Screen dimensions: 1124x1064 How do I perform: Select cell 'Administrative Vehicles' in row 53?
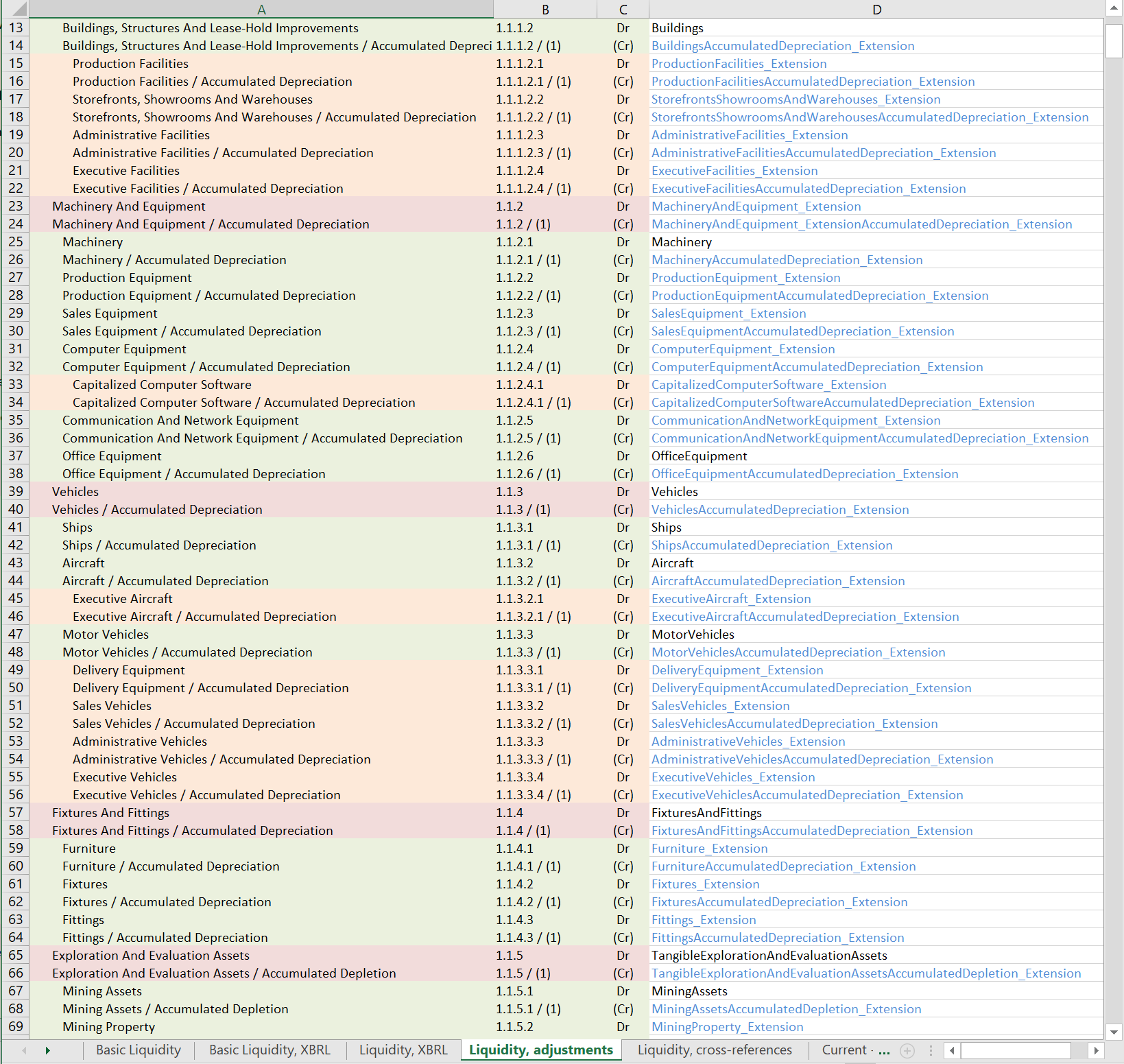click(x=261, y=741)
